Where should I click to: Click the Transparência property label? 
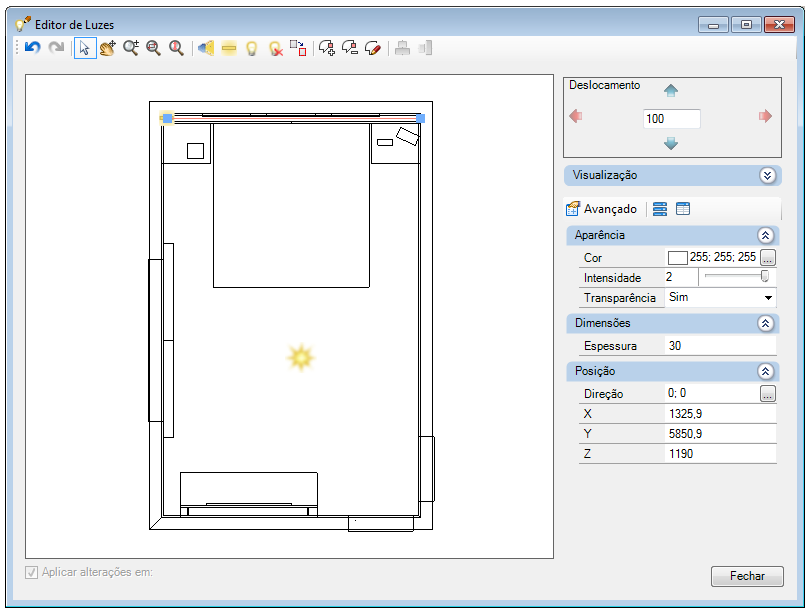tap(620, 298)
